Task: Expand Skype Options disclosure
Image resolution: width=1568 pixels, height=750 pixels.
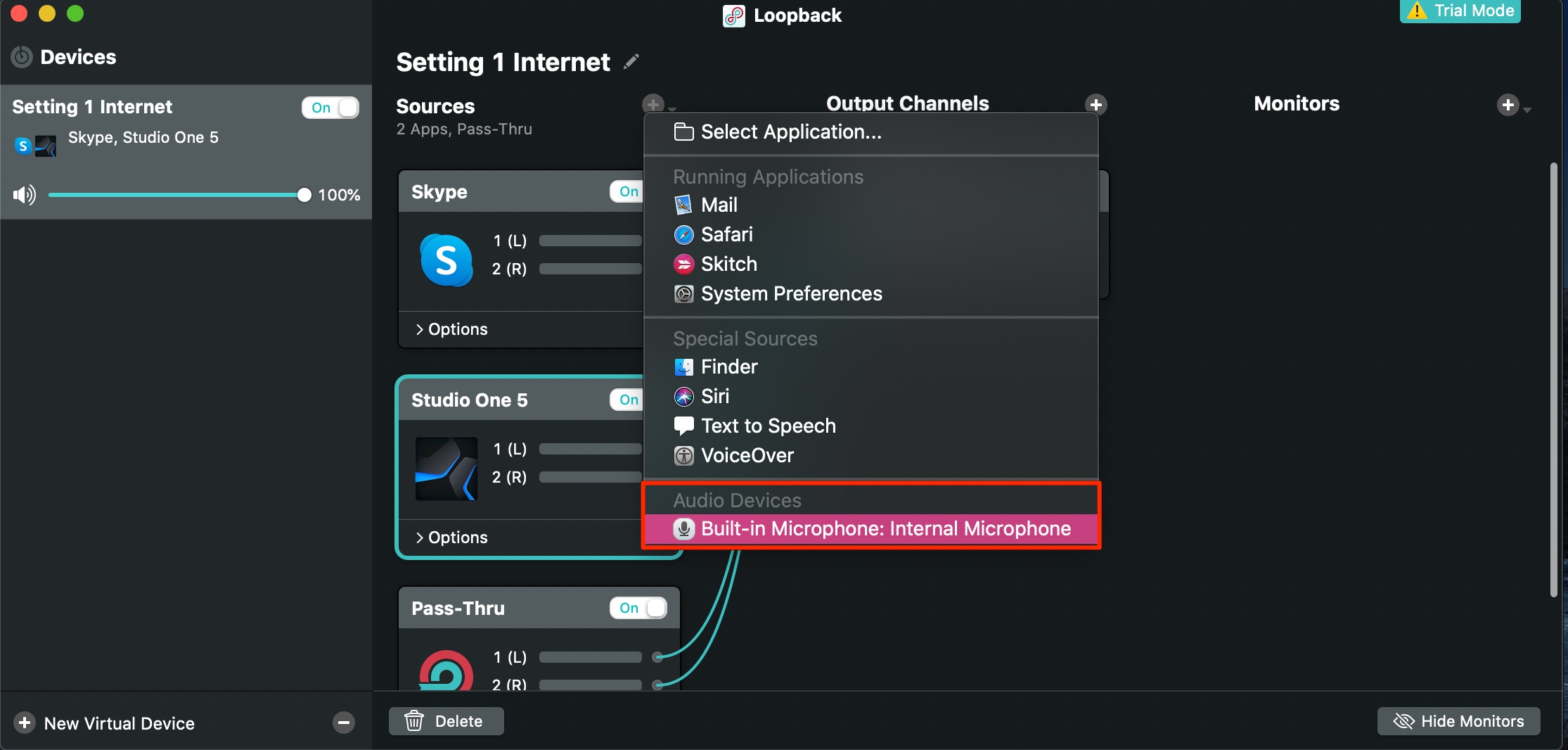Action: [x=451, y=329]
